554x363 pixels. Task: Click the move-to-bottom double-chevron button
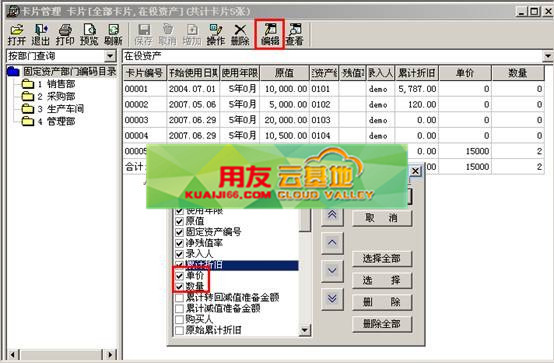(332, 299)
